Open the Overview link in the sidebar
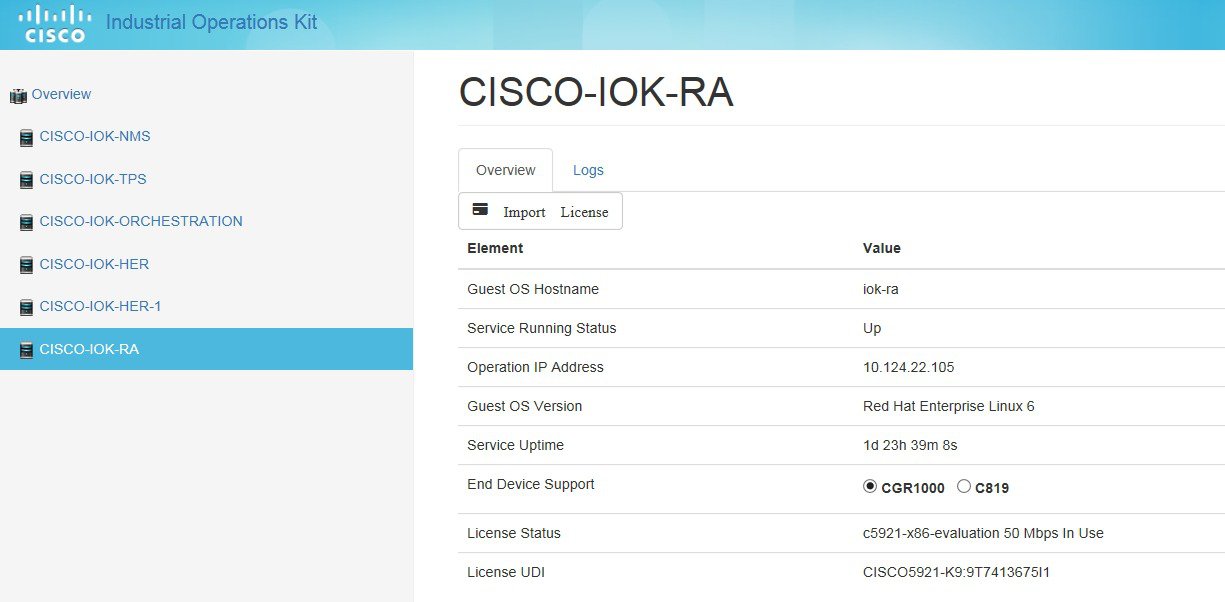This screenshot has width=1225, height=602. click(61, 94)
